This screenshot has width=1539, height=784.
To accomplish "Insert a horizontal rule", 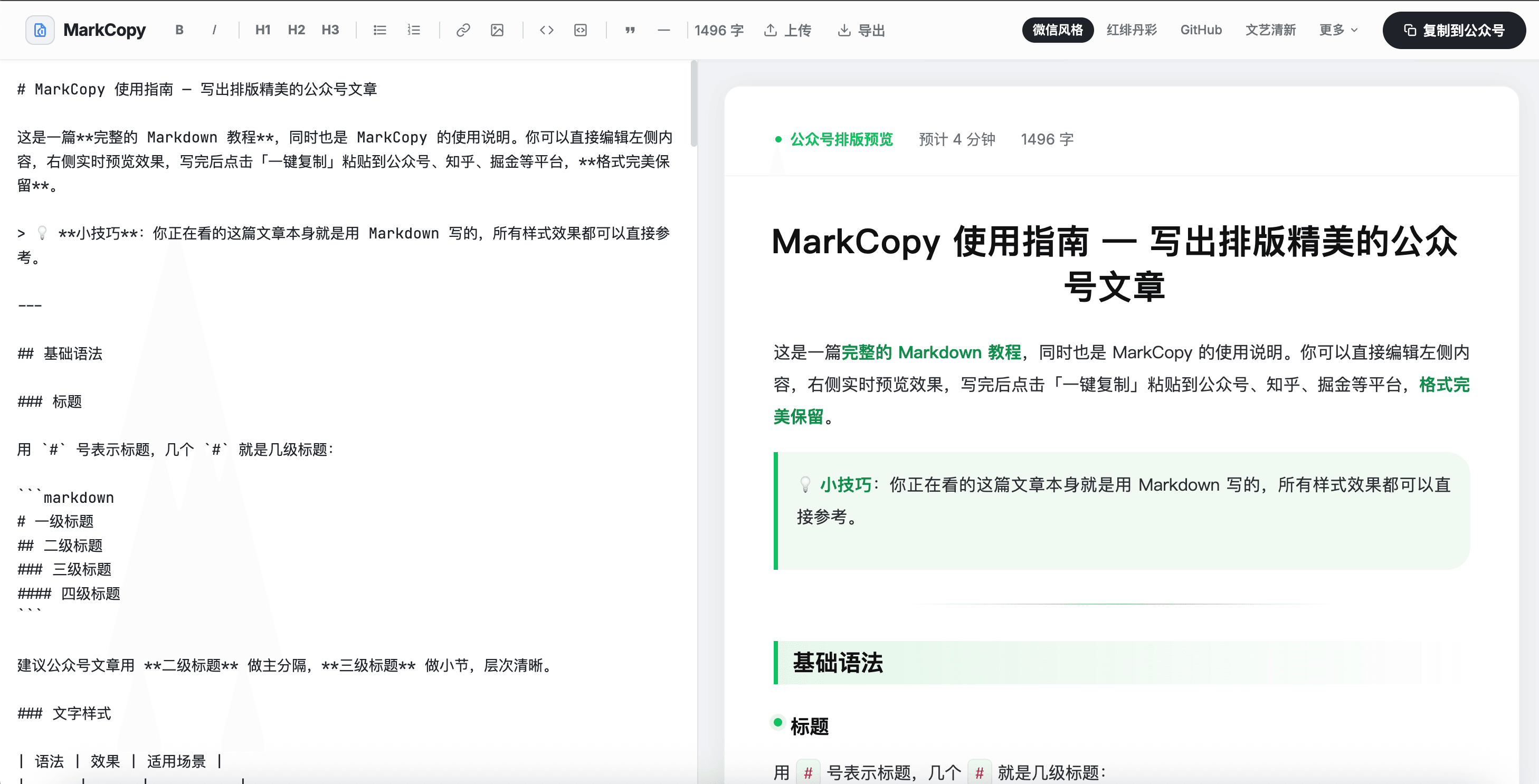I will 664,30.
